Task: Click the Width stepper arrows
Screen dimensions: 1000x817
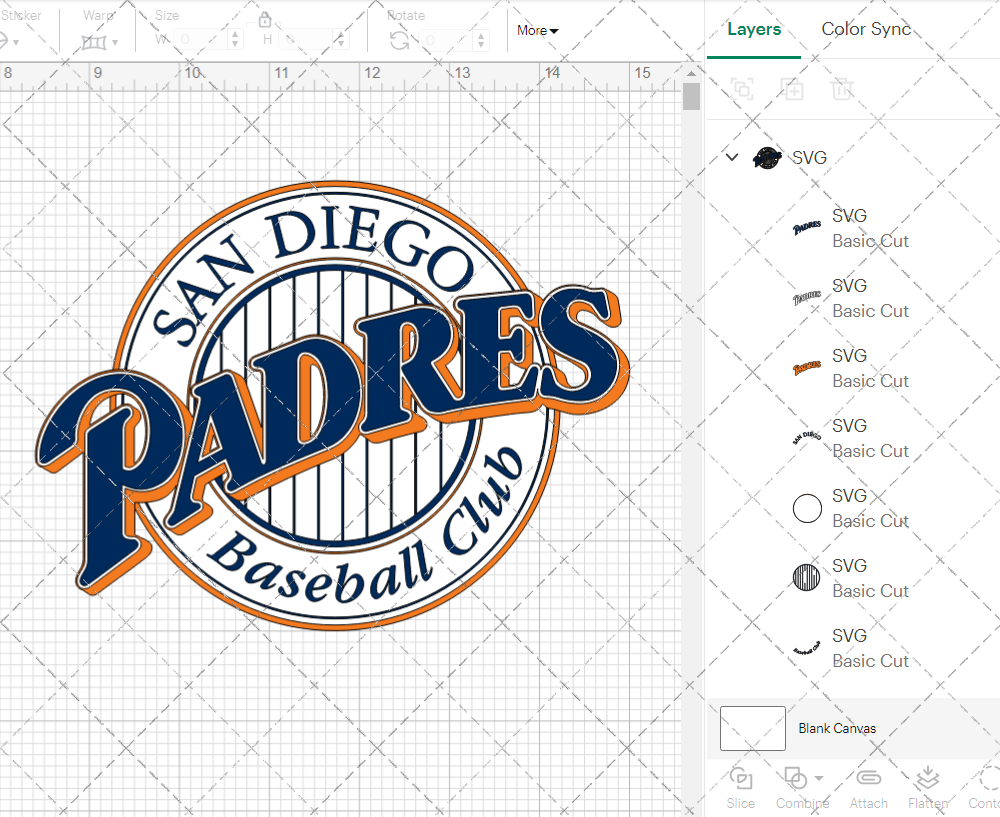Action: click(235, 40)
